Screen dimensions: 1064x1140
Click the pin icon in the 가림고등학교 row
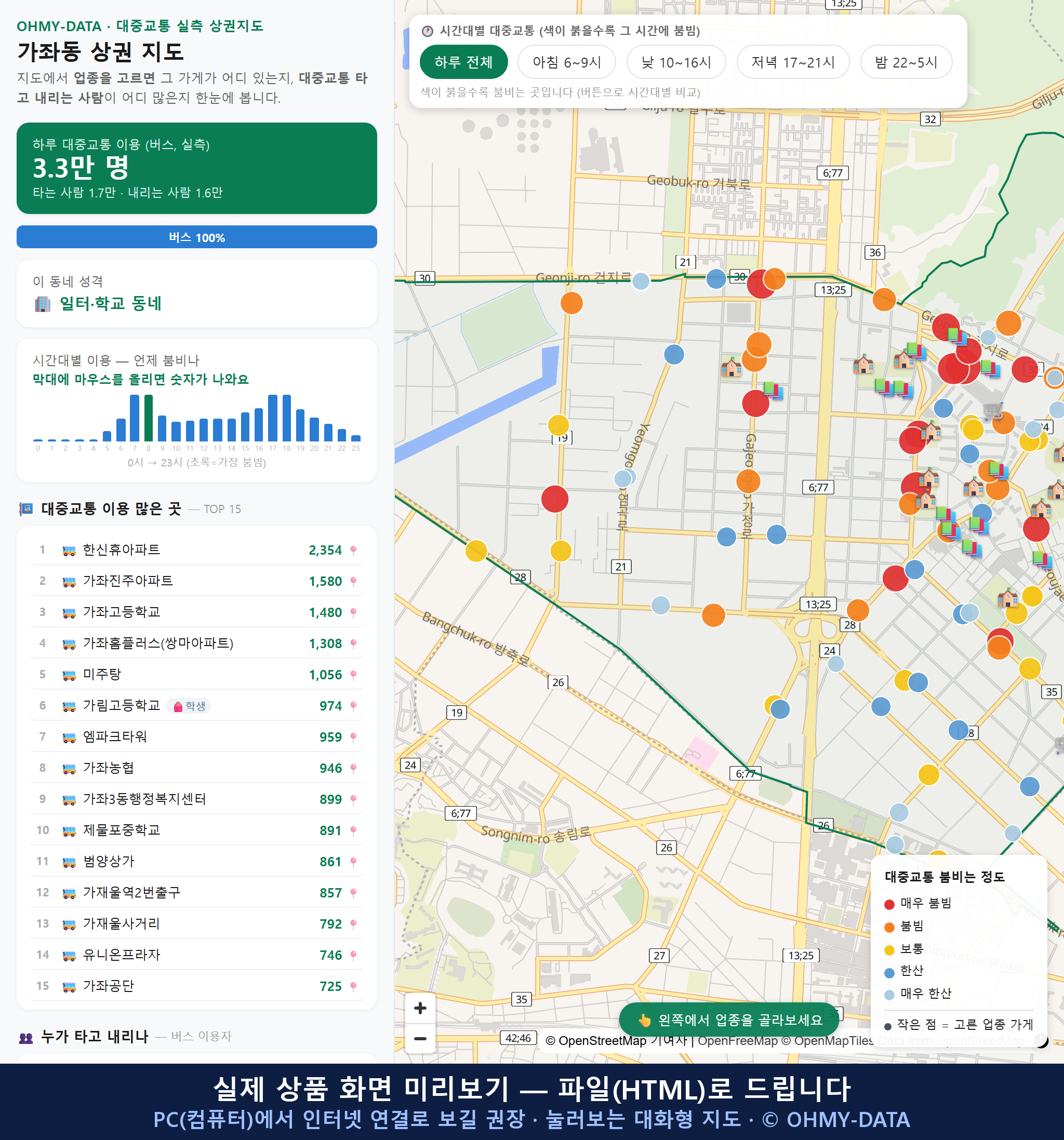353,706
